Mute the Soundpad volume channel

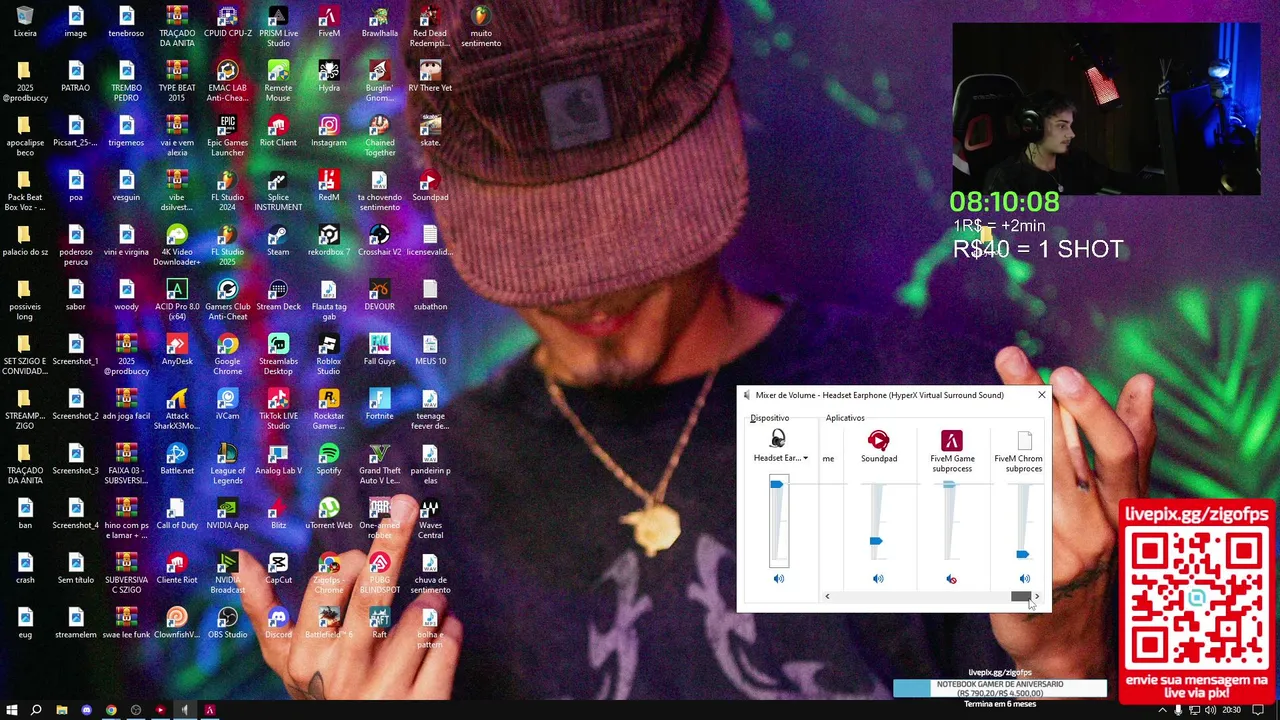click(x=878, y=579)
